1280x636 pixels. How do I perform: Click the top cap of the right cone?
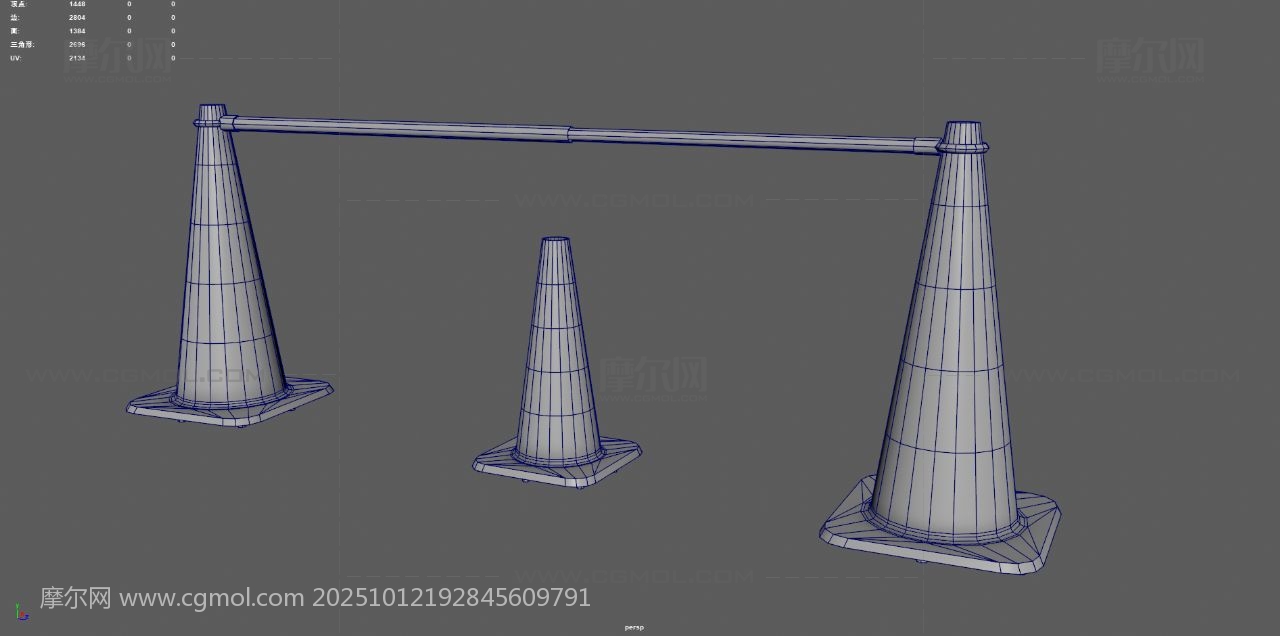pos(963,130)
